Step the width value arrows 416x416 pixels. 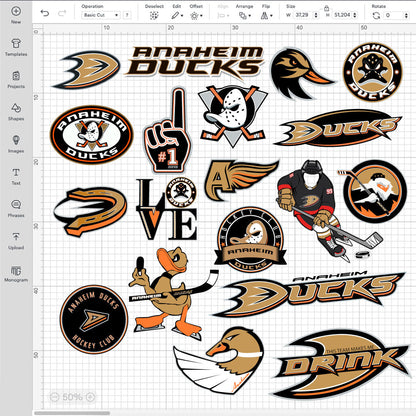tap(316, 15)
